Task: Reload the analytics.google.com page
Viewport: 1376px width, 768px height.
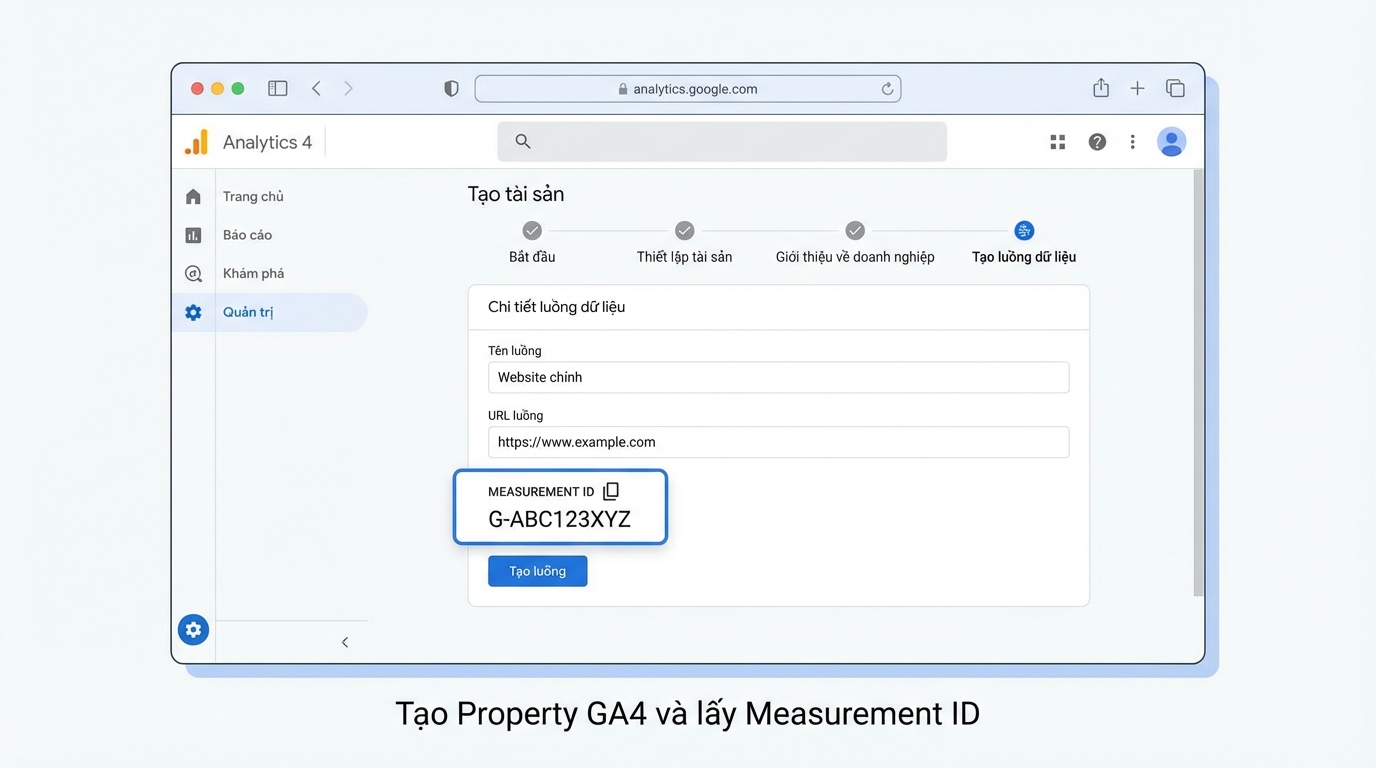Action: pyautogui.click(x=886, y=88)
